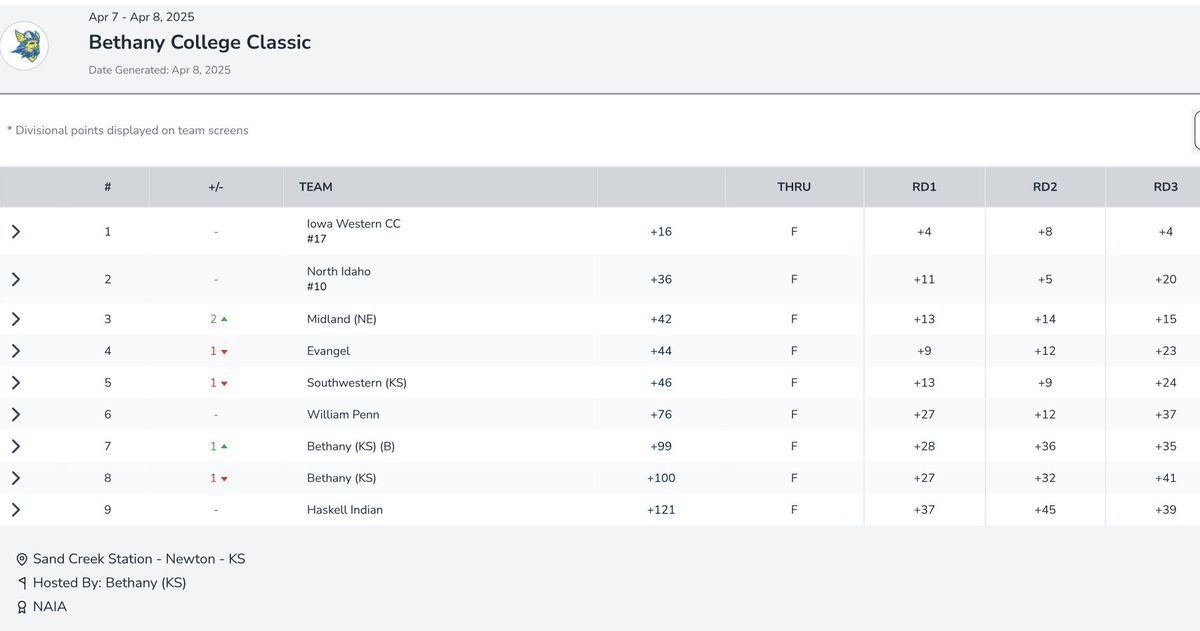Sort by the RD1 column header

coord(924,187)
